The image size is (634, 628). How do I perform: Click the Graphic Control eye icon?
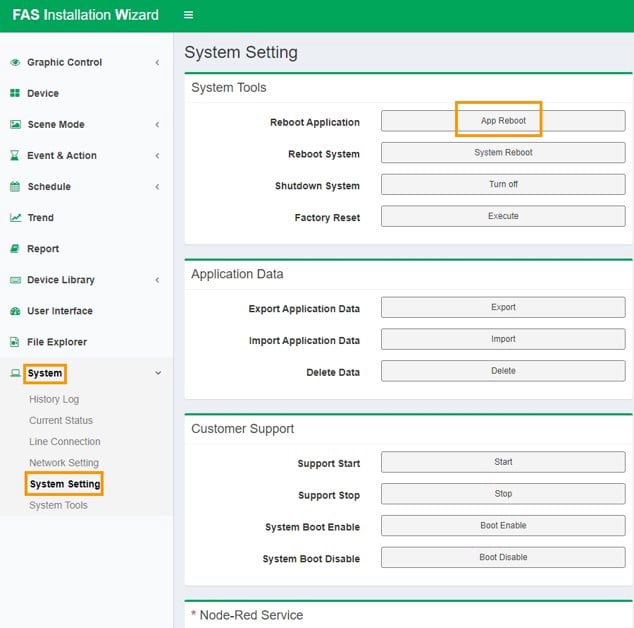15,62
